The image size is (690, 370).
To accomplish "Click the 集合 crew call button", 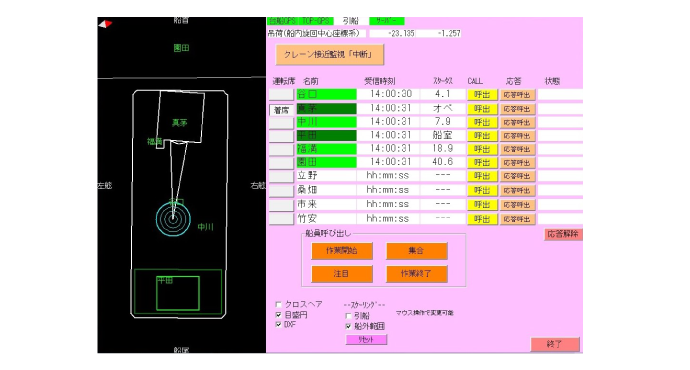I will pos(416,251).
